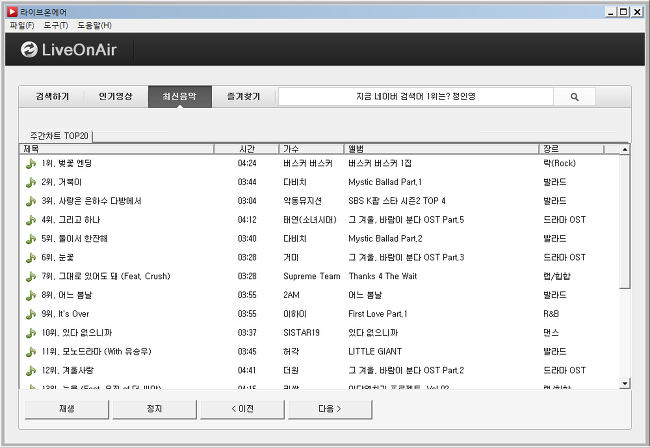Click the magnifier search icon button
650x448 pixels.
click(x=574, y=97)
